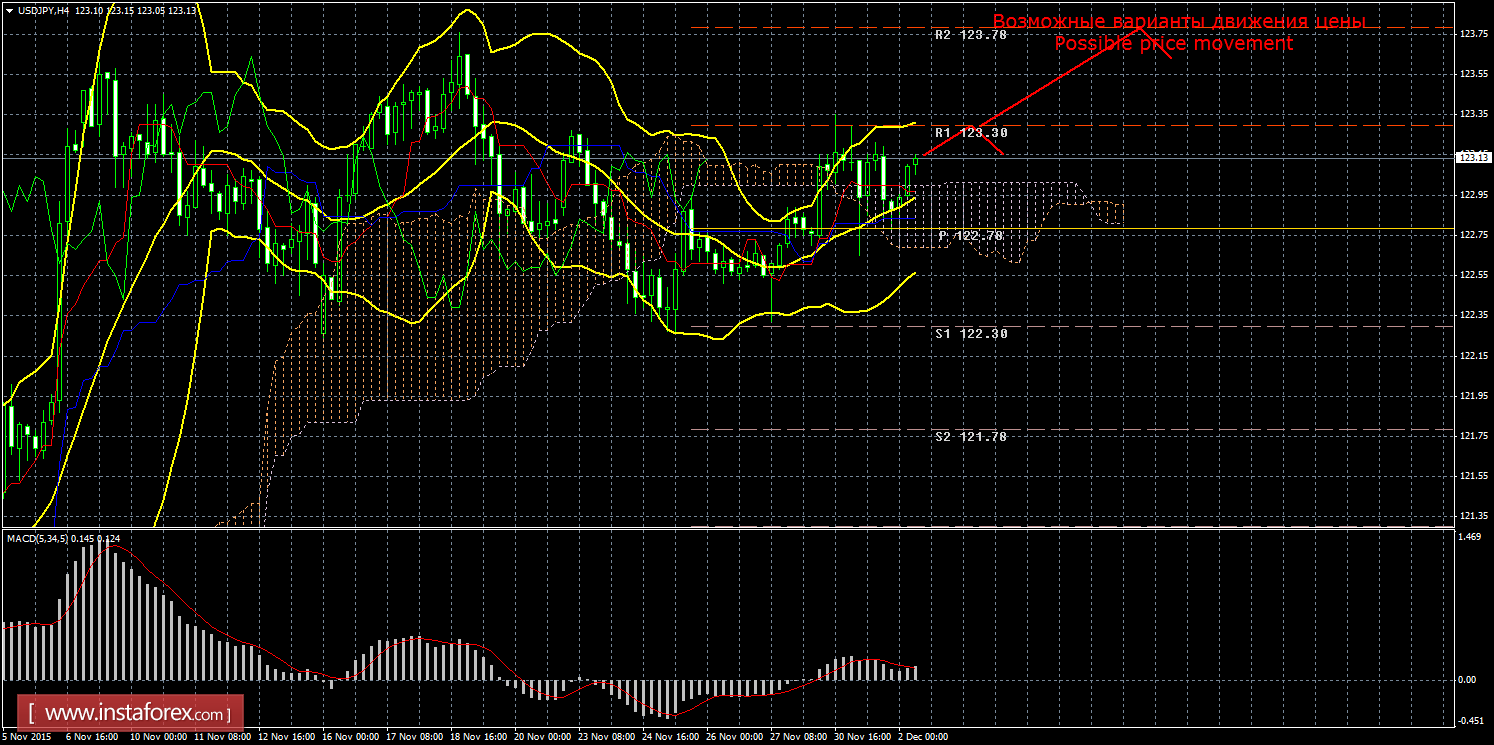
Task: Click the 'Possible price movement' annotation text
Action: [x=1173, y=44]
